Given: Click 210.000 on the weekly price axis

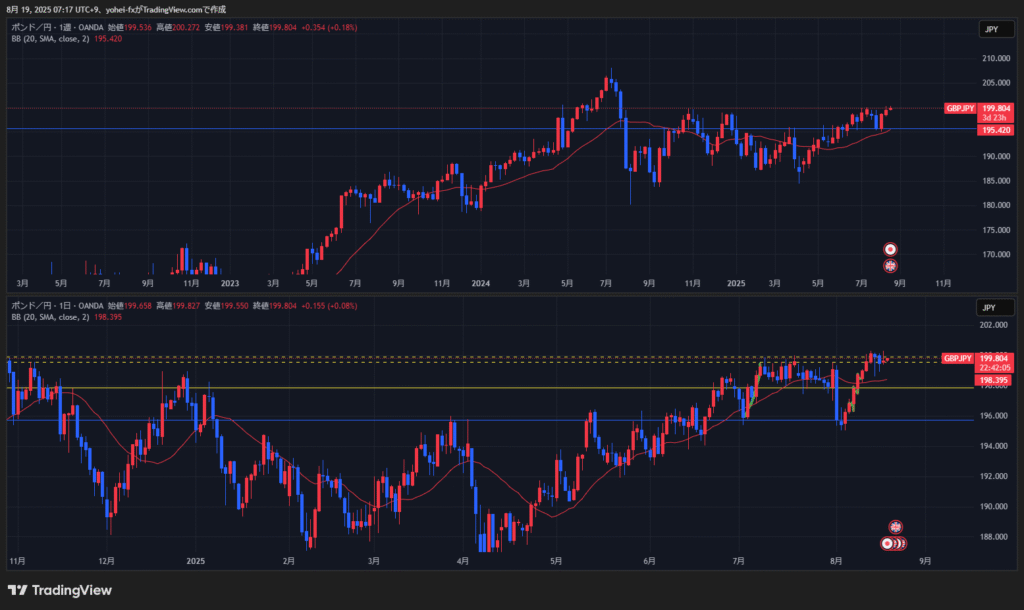Looking at the screenshot, I should [996, 59].
